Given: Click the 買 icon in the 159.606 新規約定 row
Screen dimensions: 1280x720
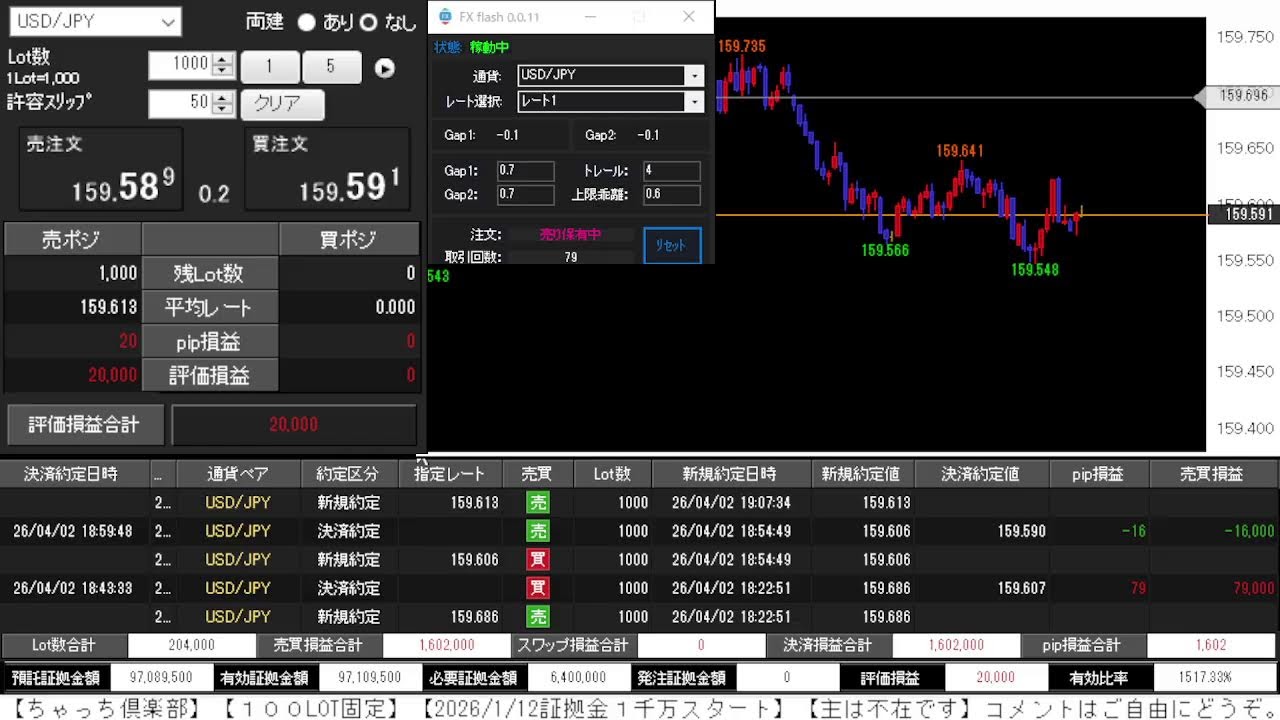Looking at the screenshot, I should (x=538, y=560).
